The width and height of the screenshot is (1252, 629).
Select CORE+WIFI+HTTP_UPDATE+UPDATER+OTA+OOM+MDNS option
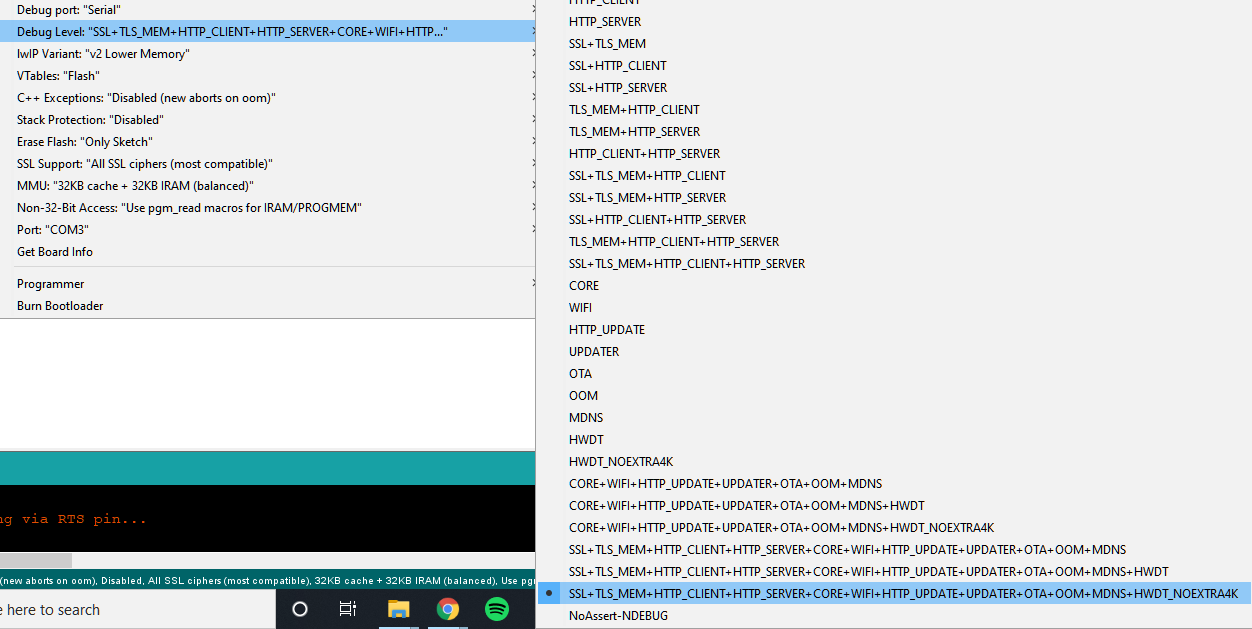894,484
